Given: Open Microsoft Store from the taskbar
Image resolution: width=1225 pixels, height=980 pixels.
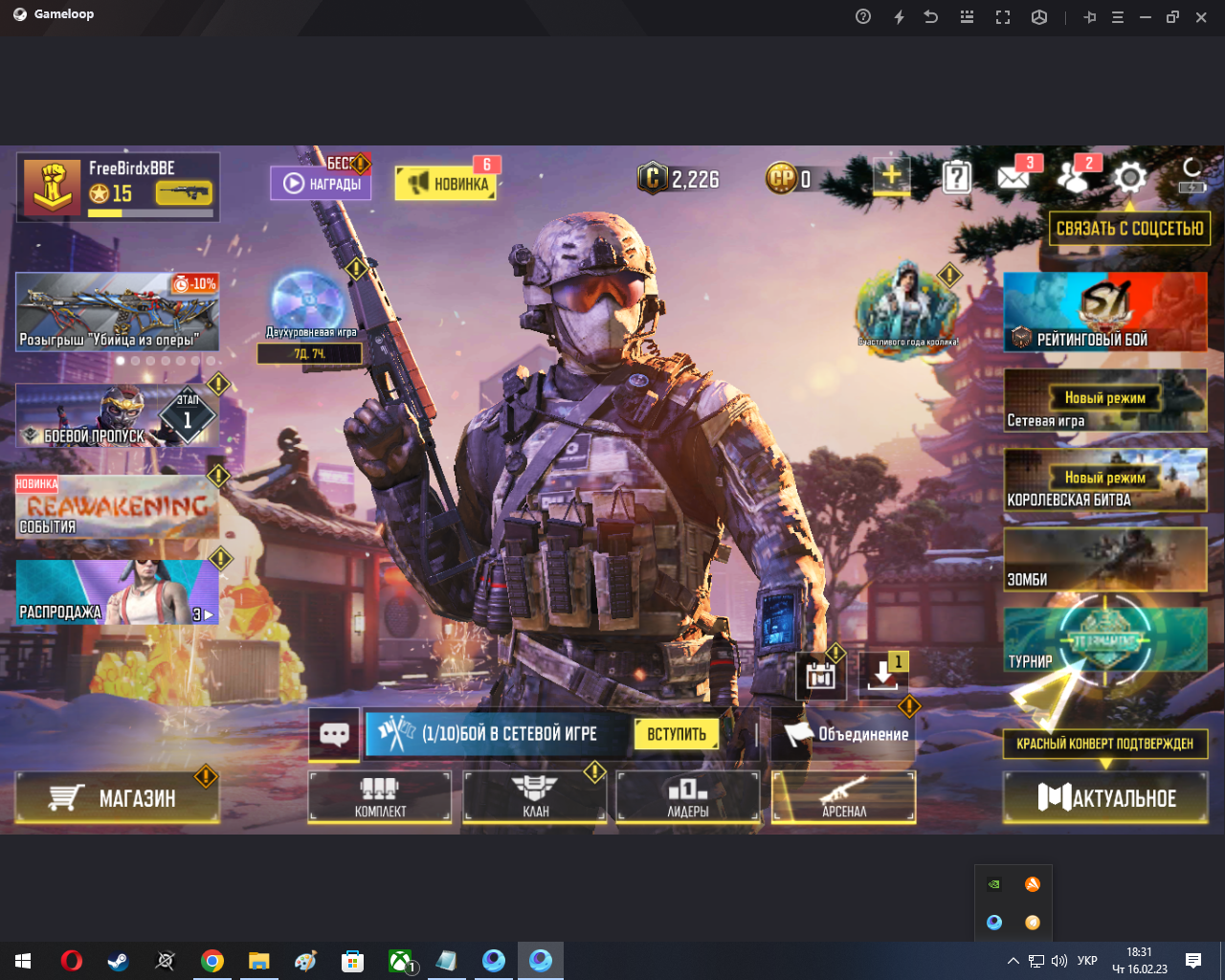Looking at the screenshot, I should click(x=352, y=961).
